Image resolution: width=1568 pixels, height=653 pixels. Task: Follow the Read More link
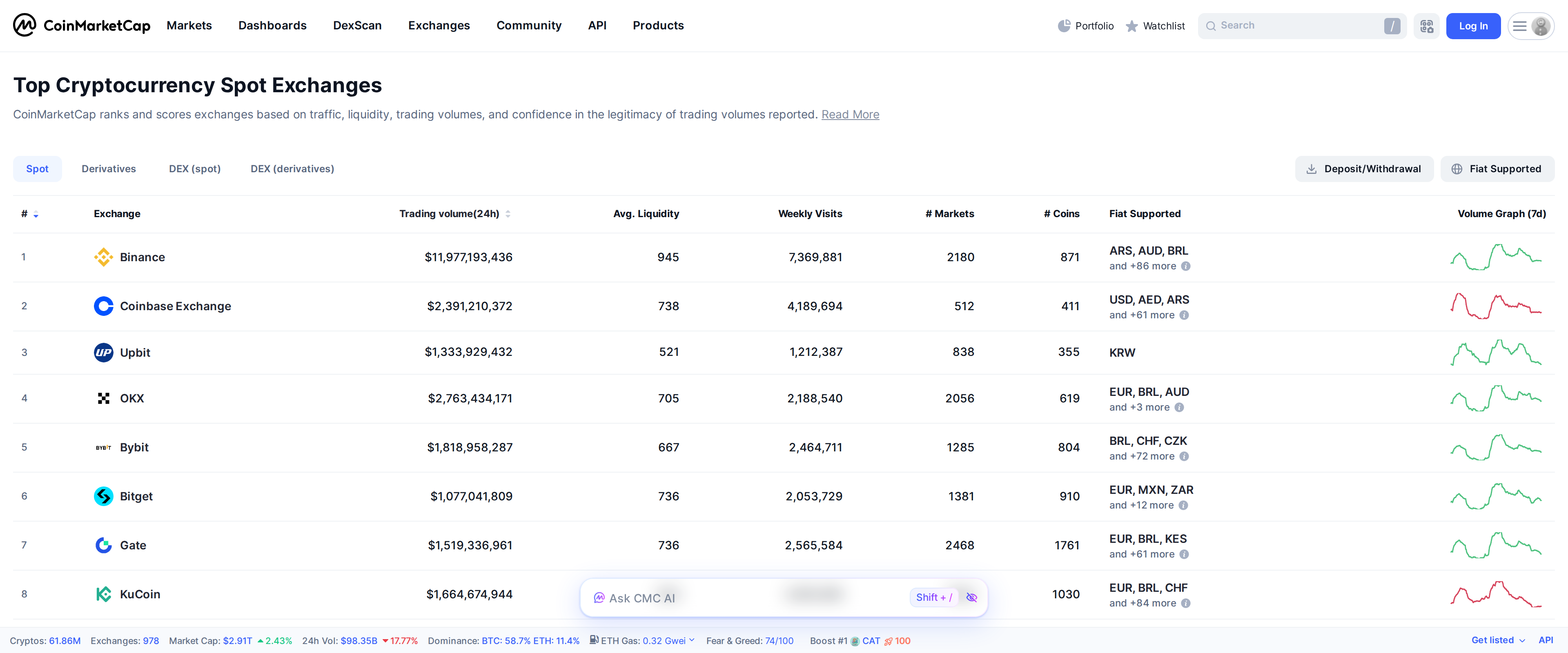click(850, 114)
